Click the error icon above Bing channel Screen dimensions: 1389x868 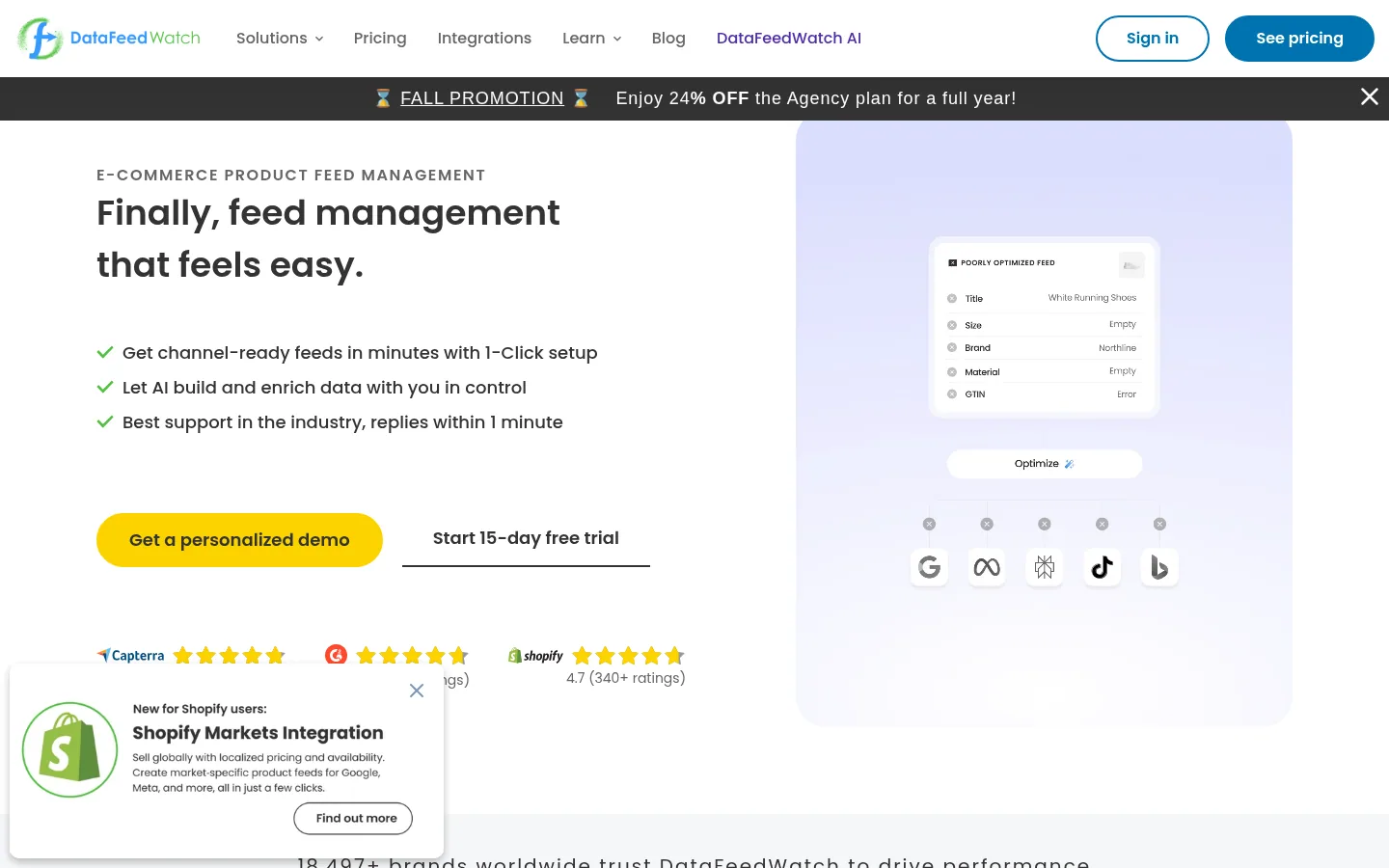pos(1160,524)
